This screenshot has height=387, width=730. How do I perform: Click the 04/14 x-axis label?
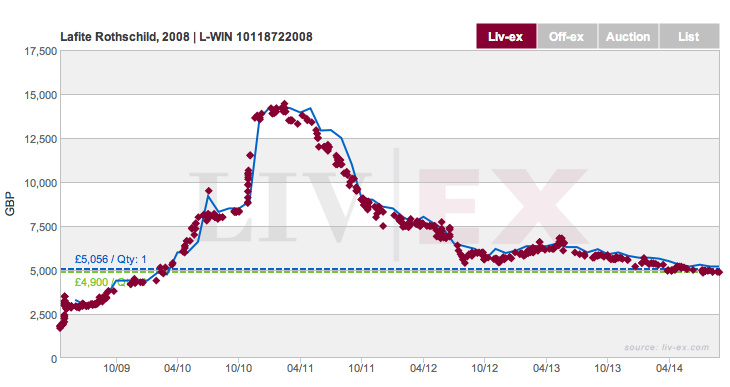pyautogui.click(x=669, y=368)
